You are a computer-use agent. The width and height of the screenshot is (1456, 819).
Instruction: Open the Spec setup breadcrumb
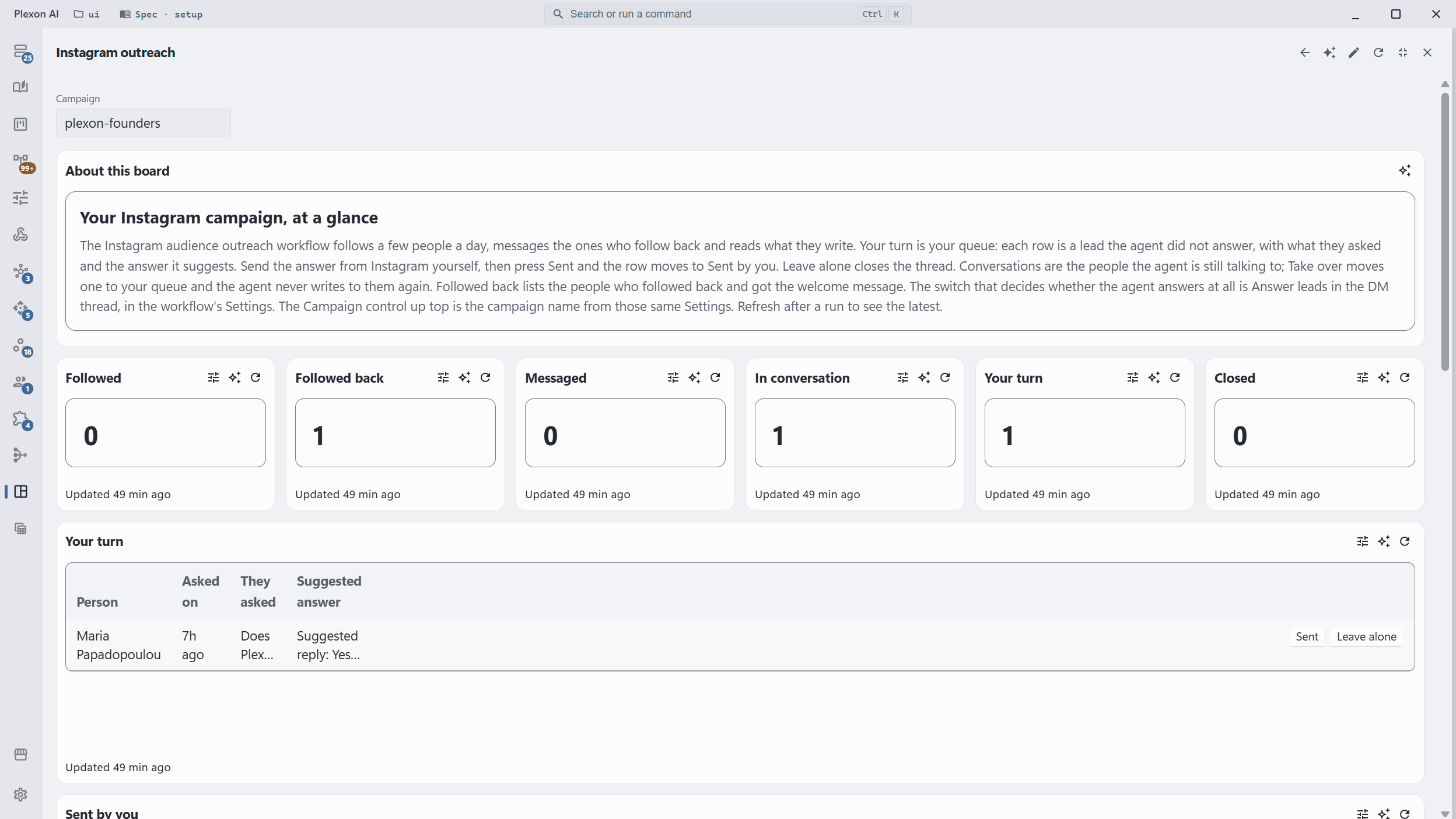[161, 14]
